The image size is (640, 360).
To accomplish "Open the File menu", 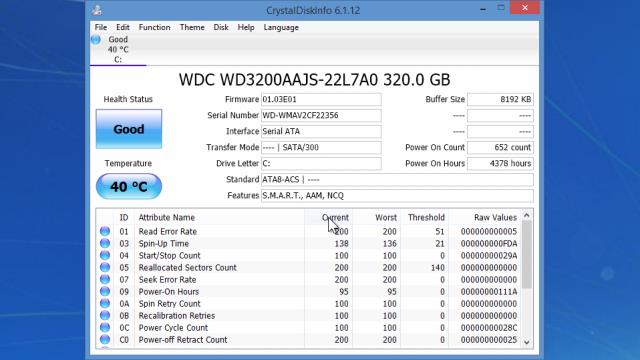I will tap(101, 27).
